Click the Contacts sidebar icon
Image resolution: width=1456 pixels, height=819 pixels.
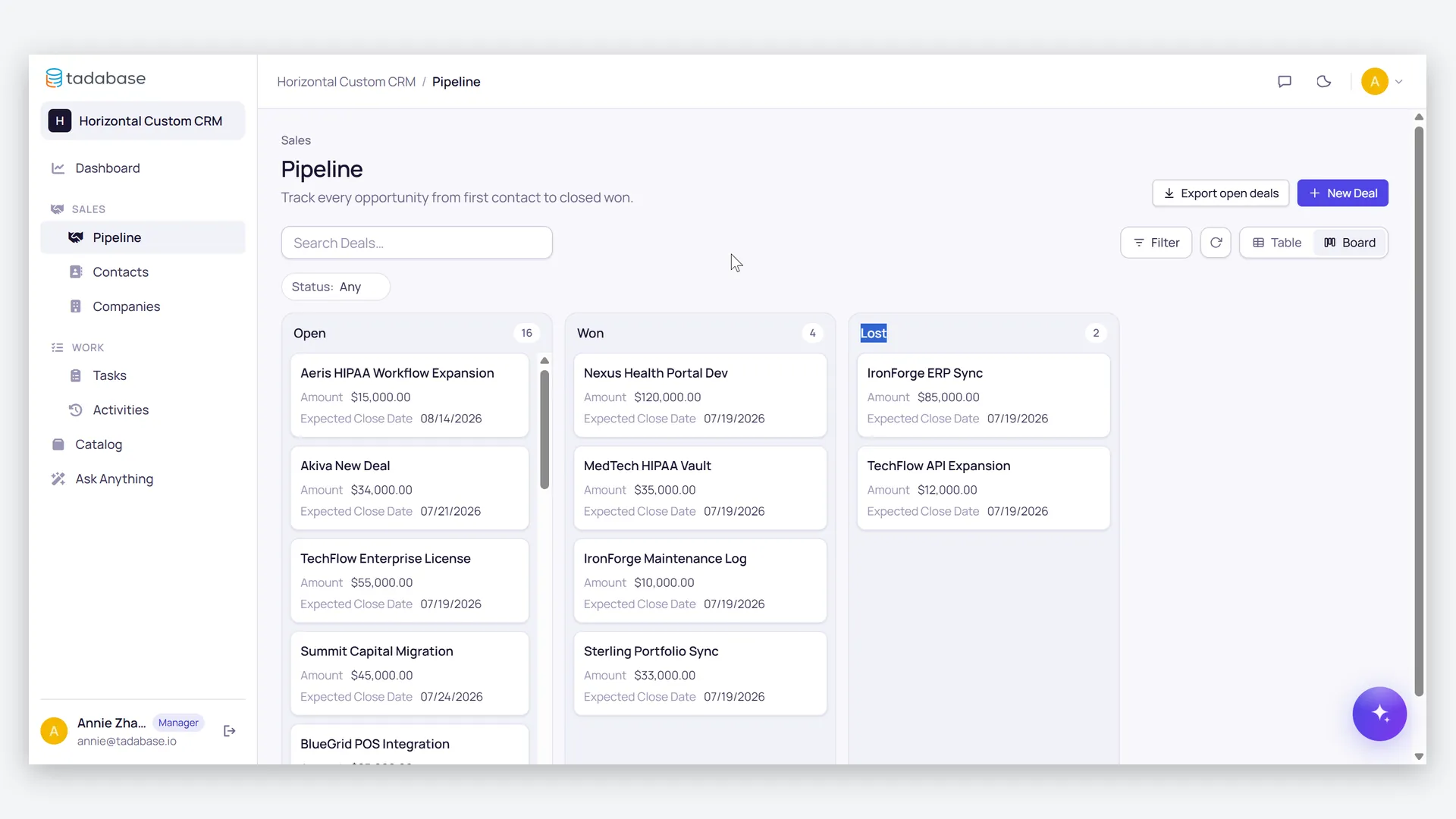click(76, 271)
